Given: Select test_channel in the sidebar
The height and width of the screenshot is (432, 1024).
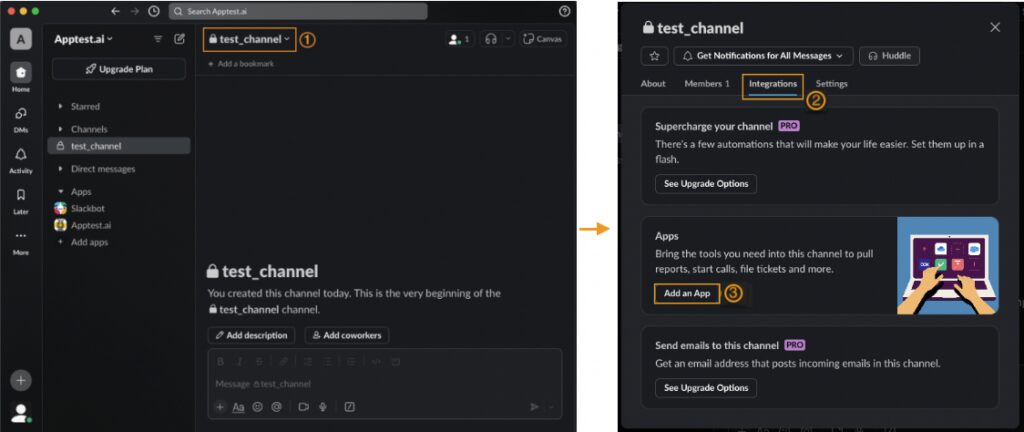Looking at the screenshot, I should pyautogui.click(x=95, y=146).
